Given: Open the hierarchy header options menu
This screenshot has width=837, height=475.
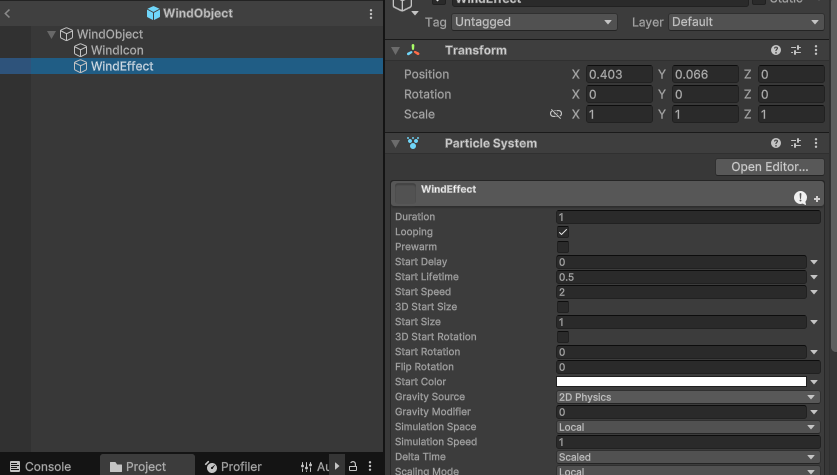Looking at the screenshot, I should (371, 14).
